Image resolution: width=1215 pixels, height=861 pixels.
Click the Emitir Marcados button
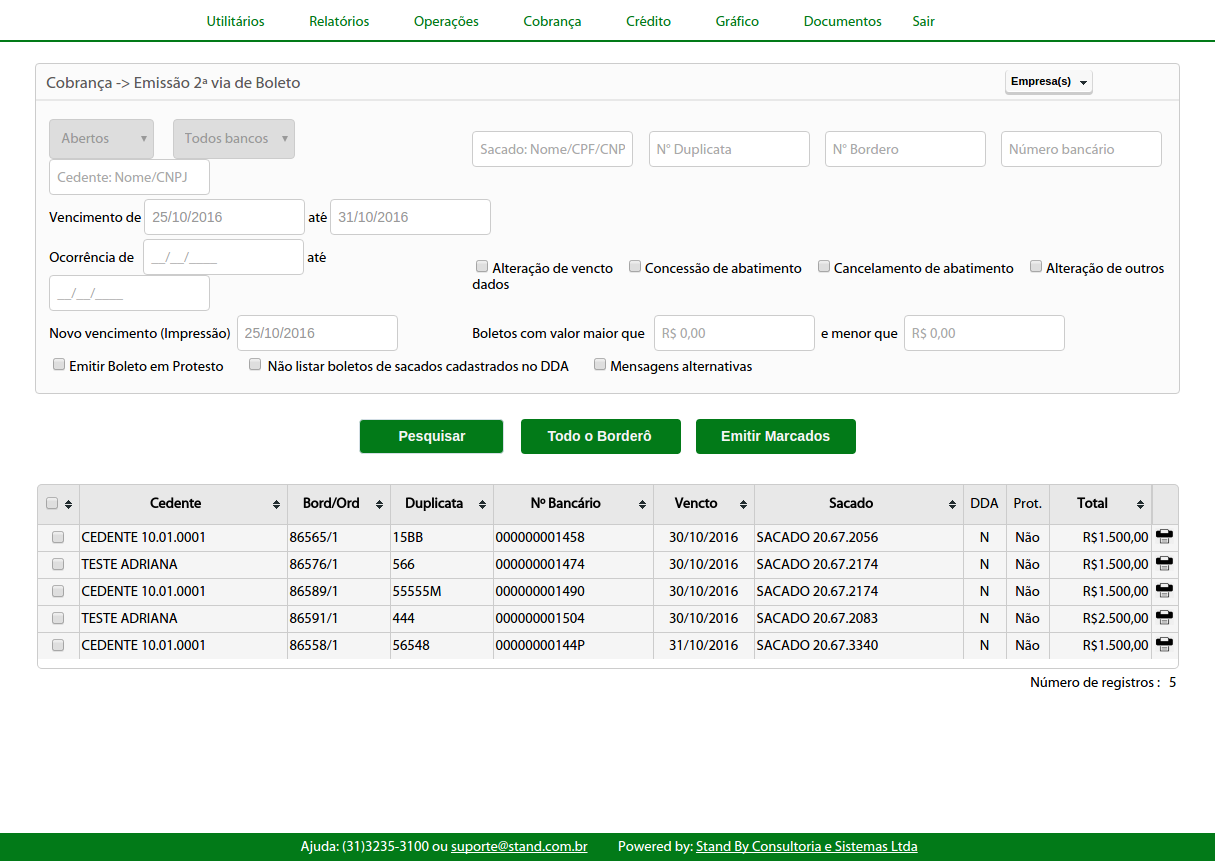click(776, 436)
